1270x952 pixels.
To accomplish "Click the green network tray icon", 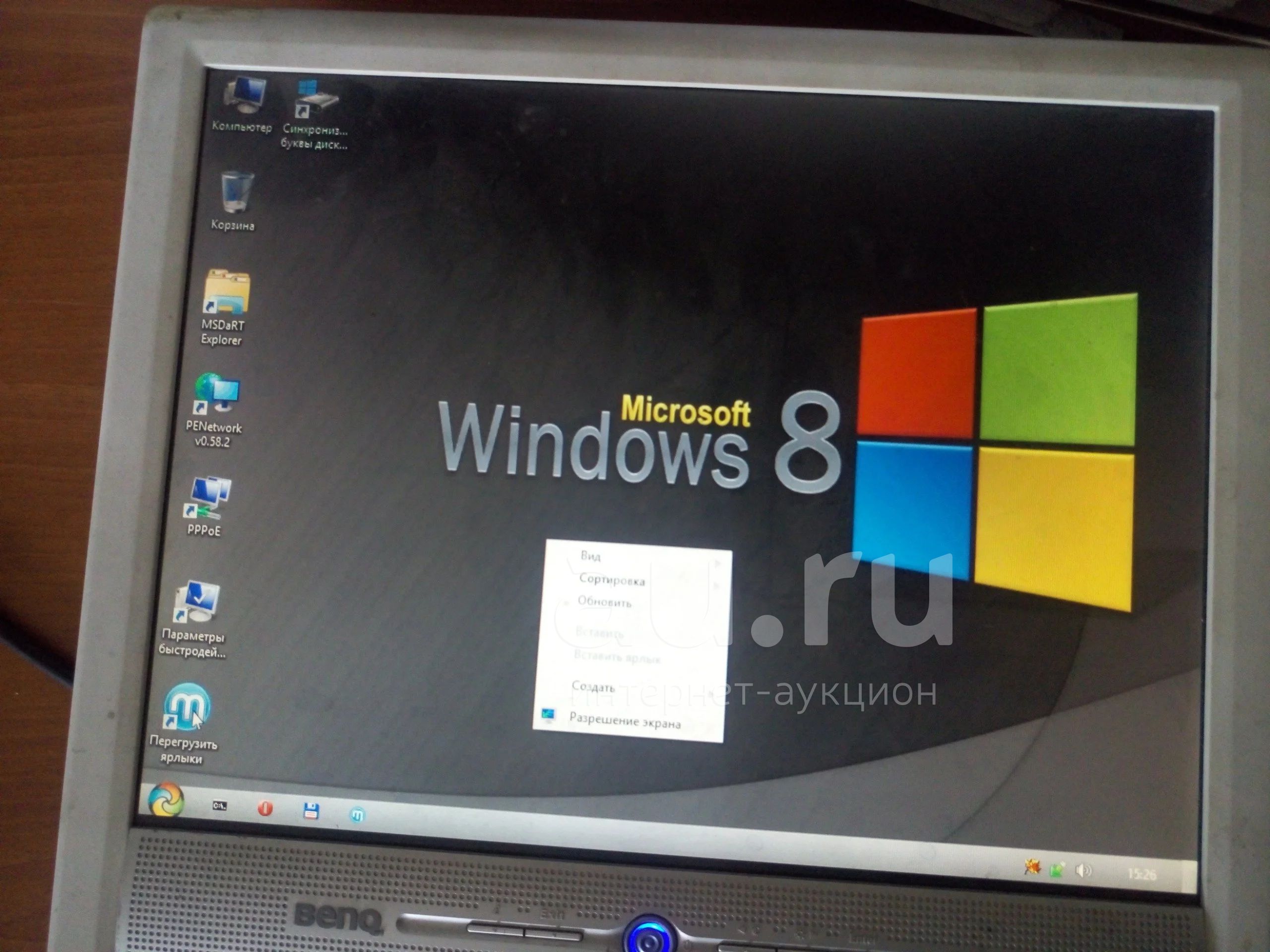I will pos(1057,869).
